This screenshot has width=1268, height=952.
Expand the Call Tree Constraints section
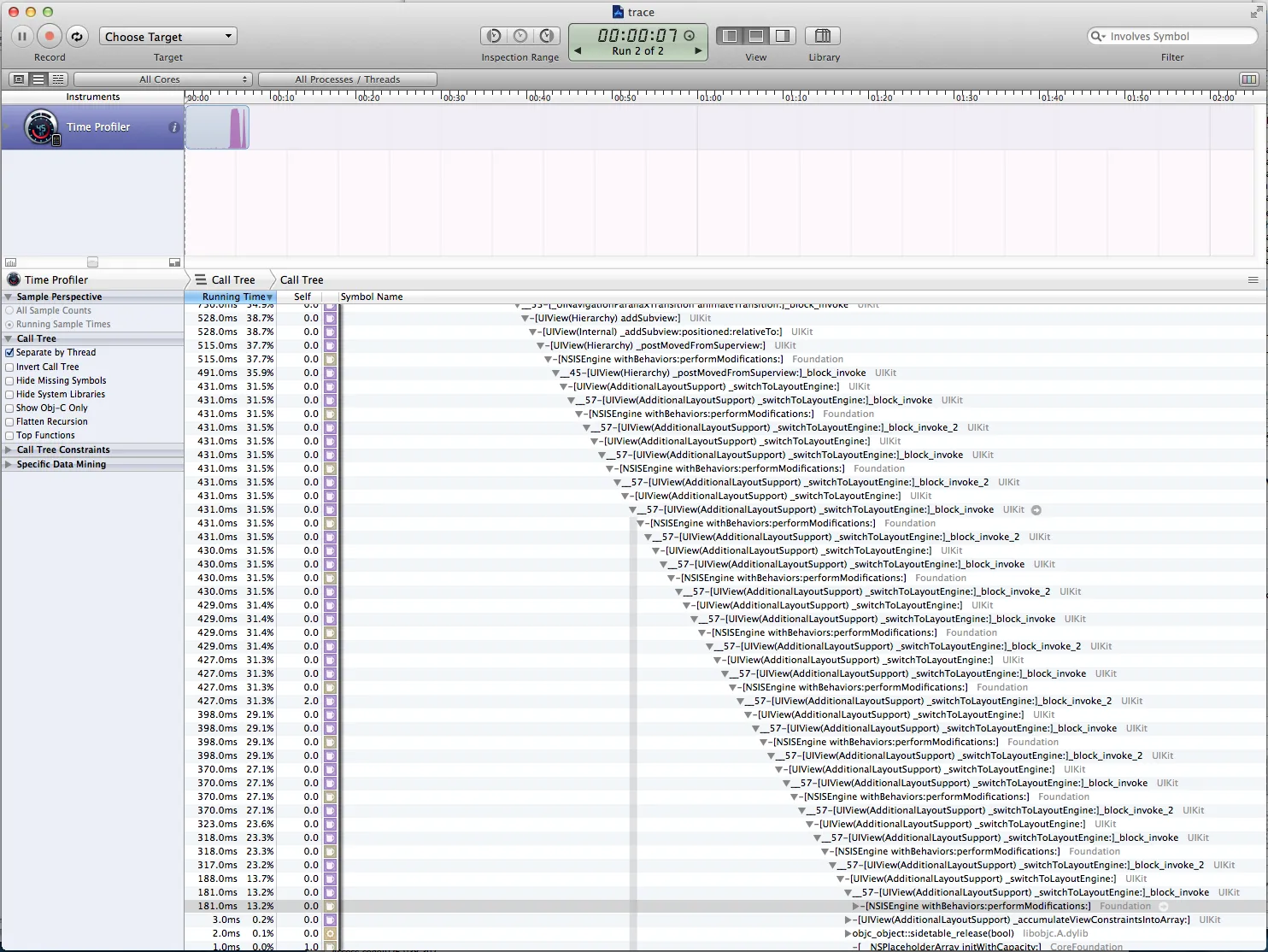pos(9,450)
